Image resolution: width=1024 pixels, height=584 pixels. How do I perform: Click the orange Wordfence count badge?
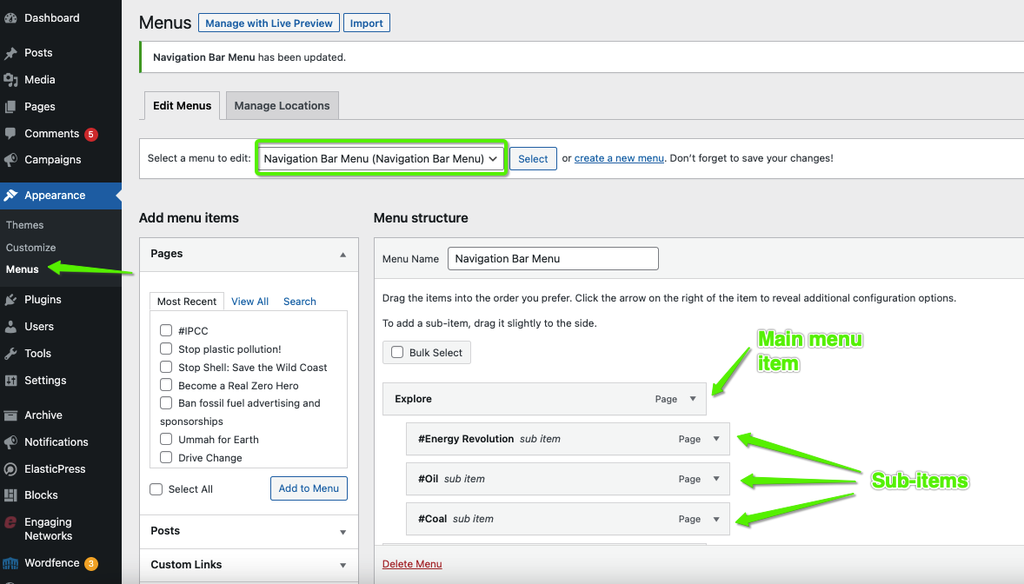91,564
